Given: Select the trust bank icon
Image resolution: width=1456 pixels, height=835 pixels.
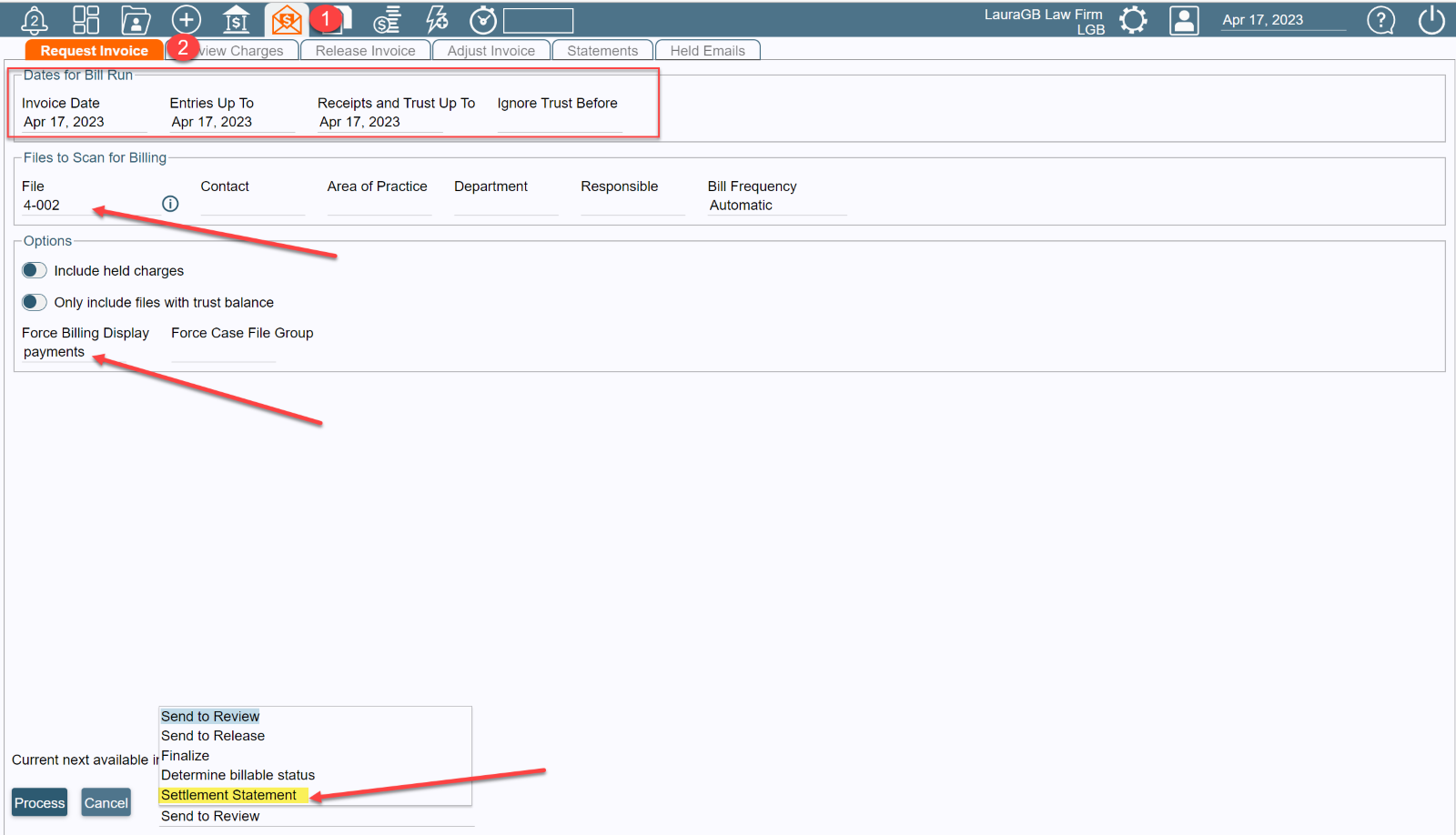Looking at the screenshot, I should click(x=236, y=19).
